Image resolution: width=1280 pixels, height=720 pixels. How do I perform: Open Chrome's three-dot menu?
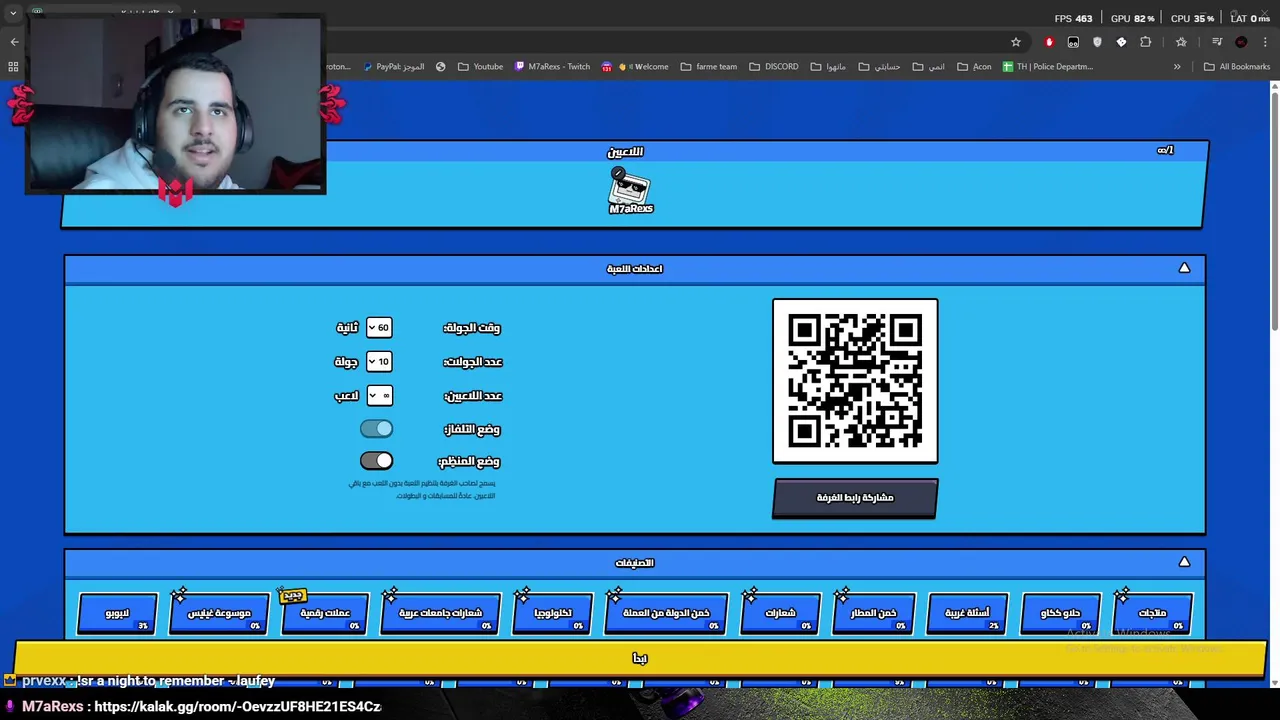click(1266, 42)
